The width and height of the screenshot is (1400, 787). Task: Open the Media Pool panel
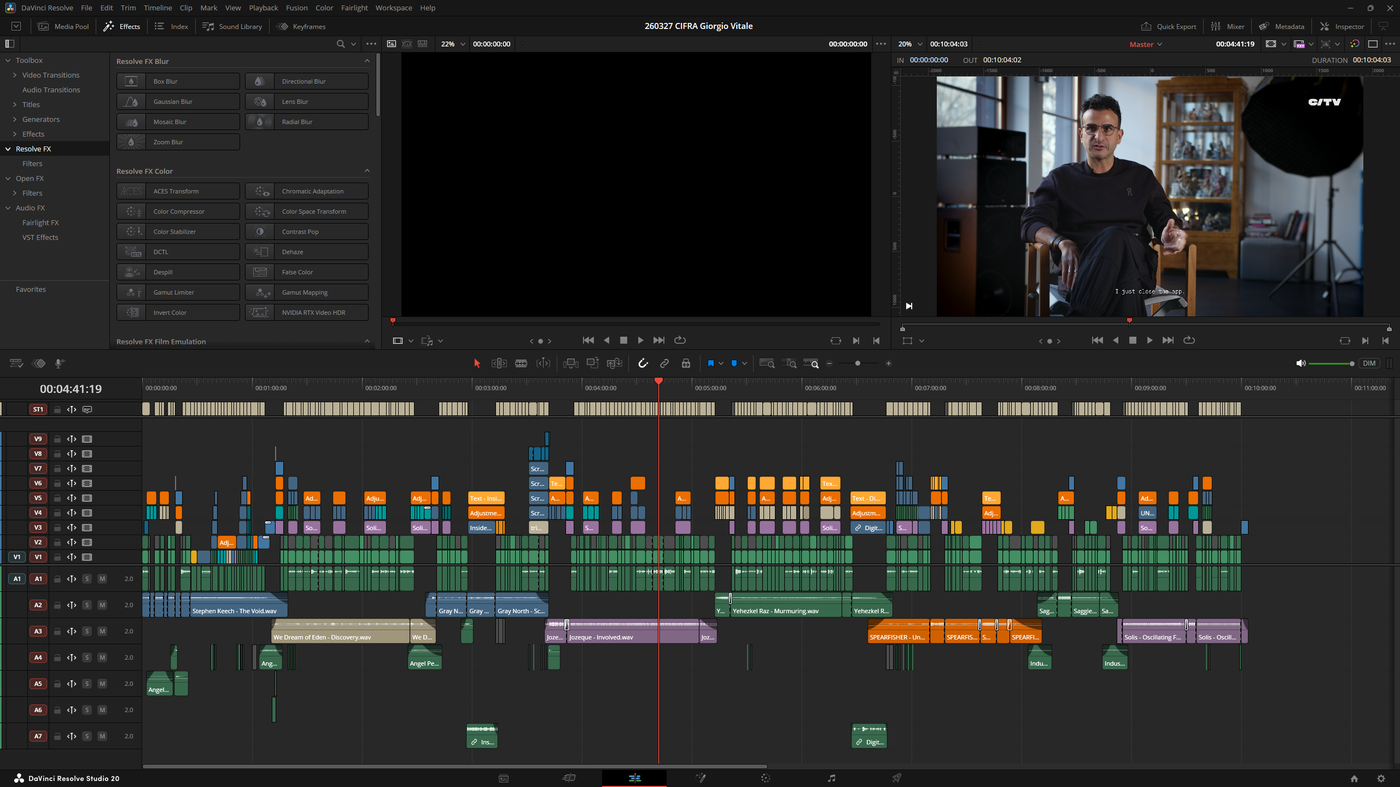click(63, 26)
